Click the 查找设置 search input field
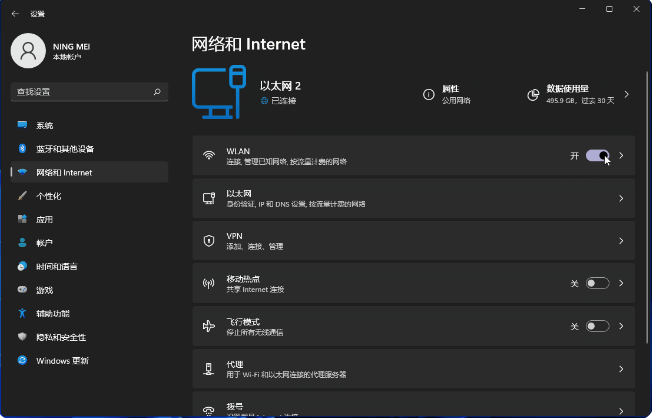The height and width of the screenshot is (418, 652). 80,91
